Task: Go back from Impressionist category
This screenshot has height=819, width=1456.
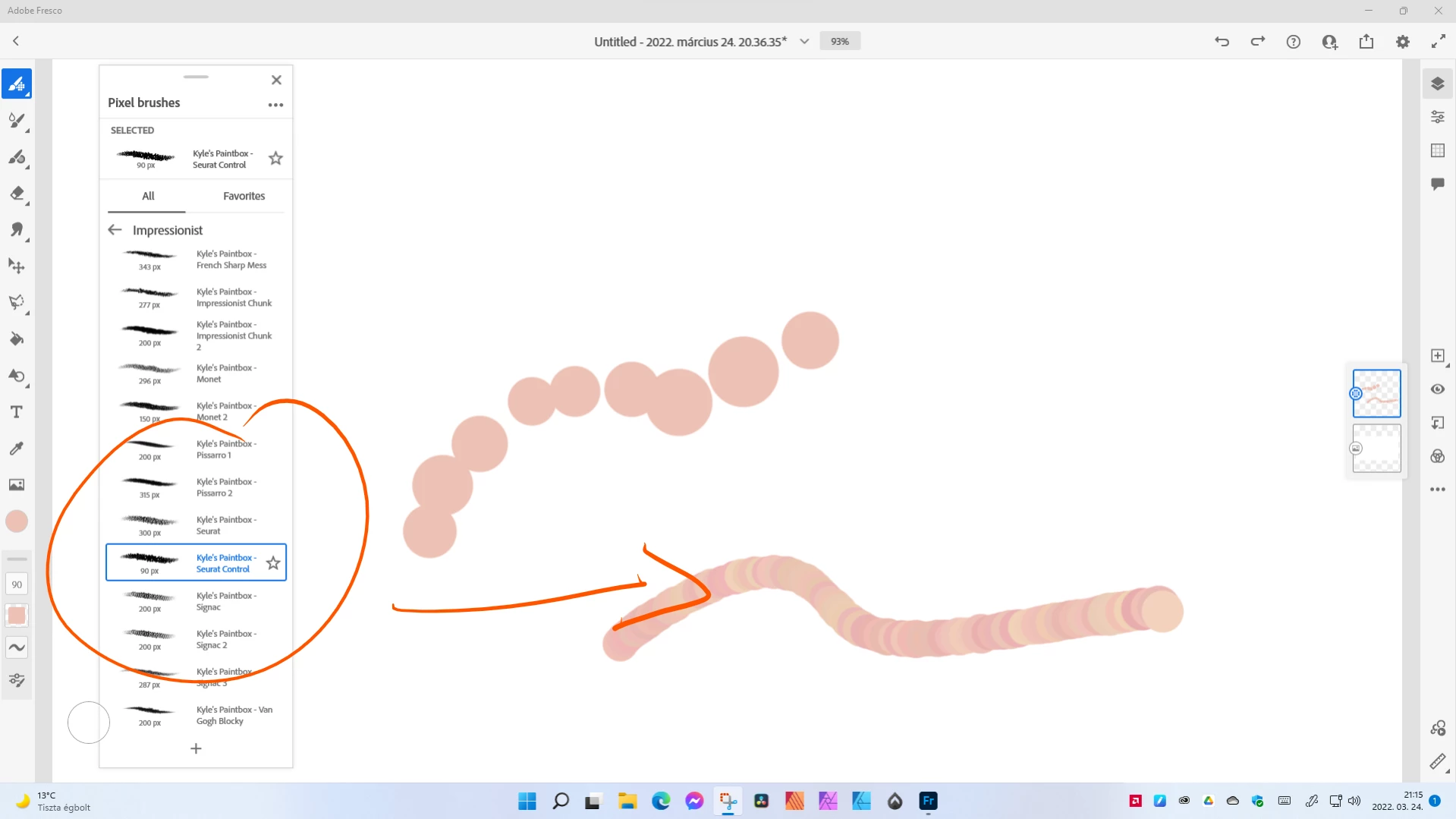Action: (x=115, y=230)
